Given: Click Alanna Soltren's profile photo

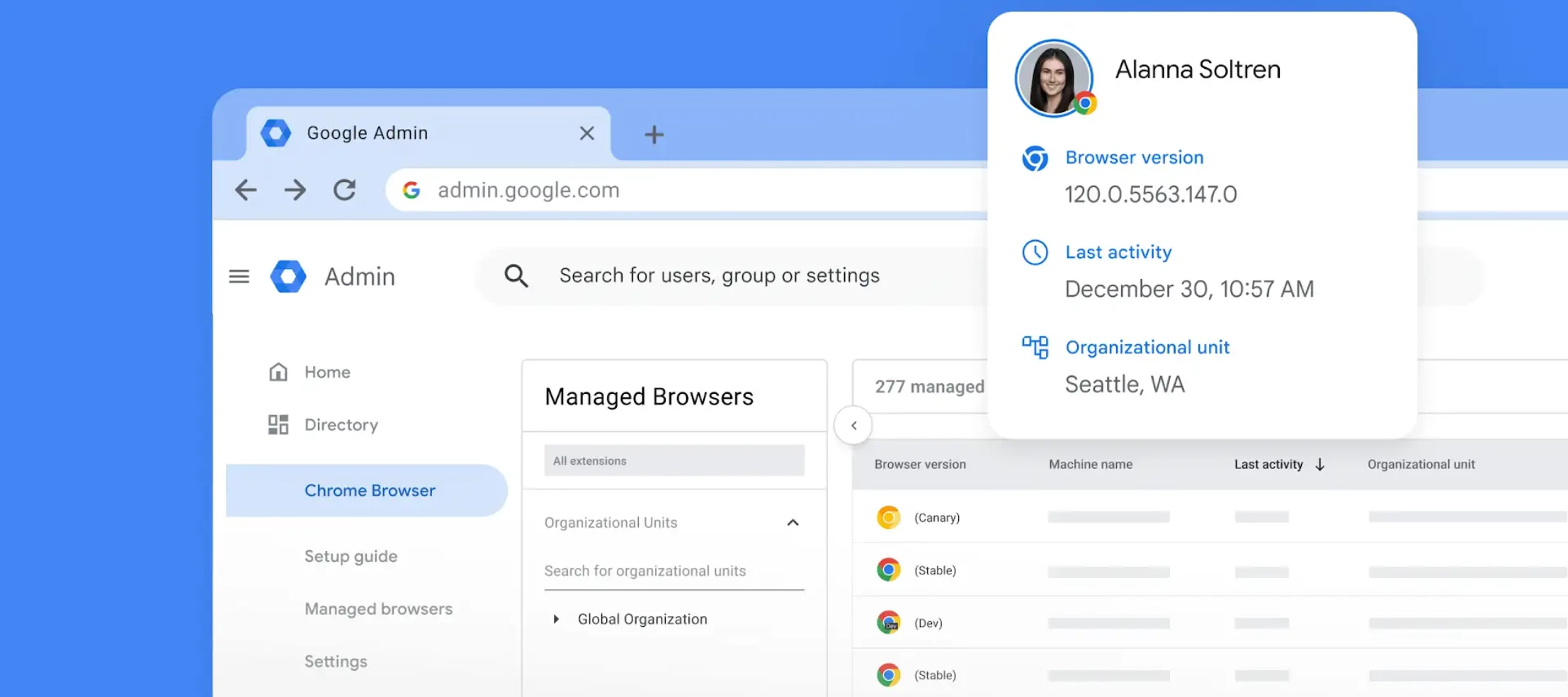Looking at the screenshot, I should click(x=1053, y=78).
